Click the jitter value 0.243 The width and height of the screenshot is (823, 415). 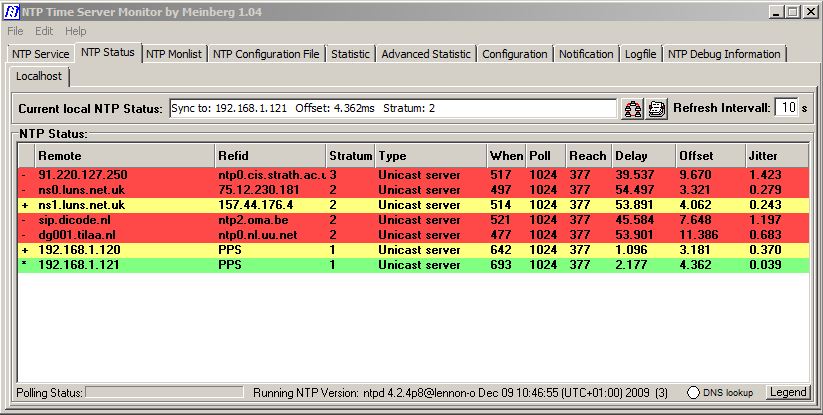click(x=765, y=205)
